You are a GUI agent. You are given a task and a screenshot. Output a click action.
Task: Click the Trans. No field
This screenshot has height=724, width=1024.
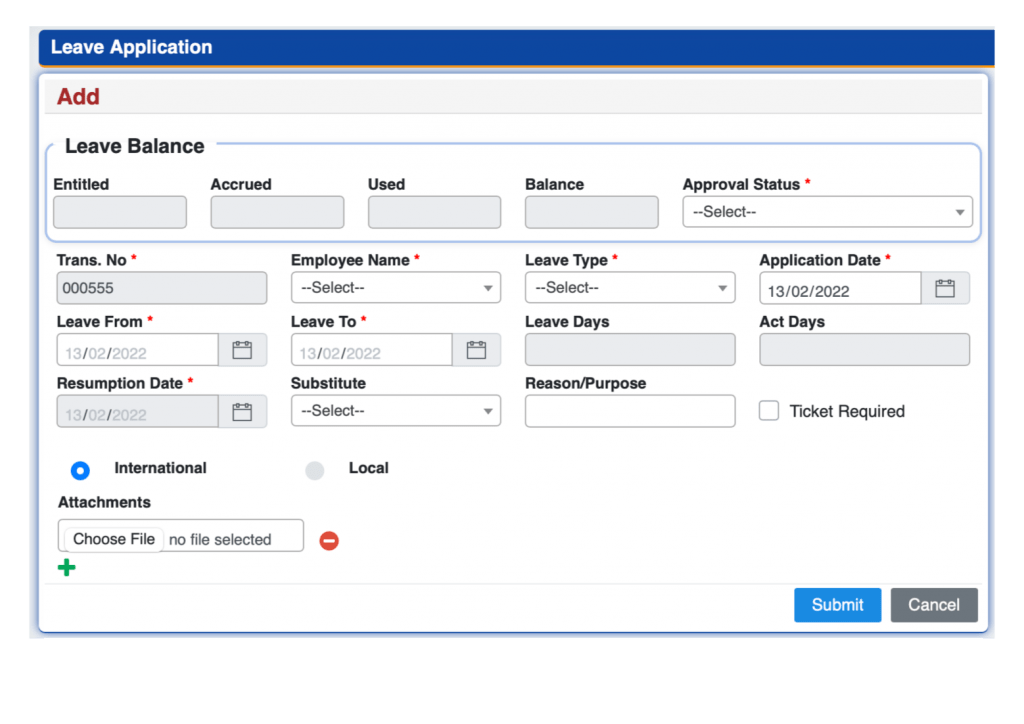tap(161, 287)
